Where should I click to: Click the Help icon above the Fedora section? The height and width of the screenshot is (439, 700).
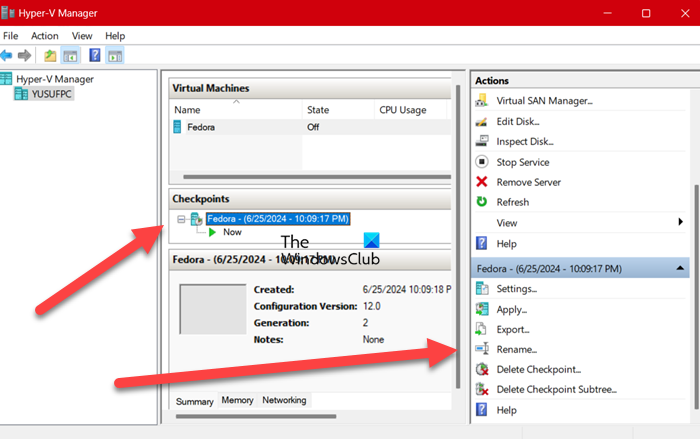pyautogui.click(x=481, y=243)
